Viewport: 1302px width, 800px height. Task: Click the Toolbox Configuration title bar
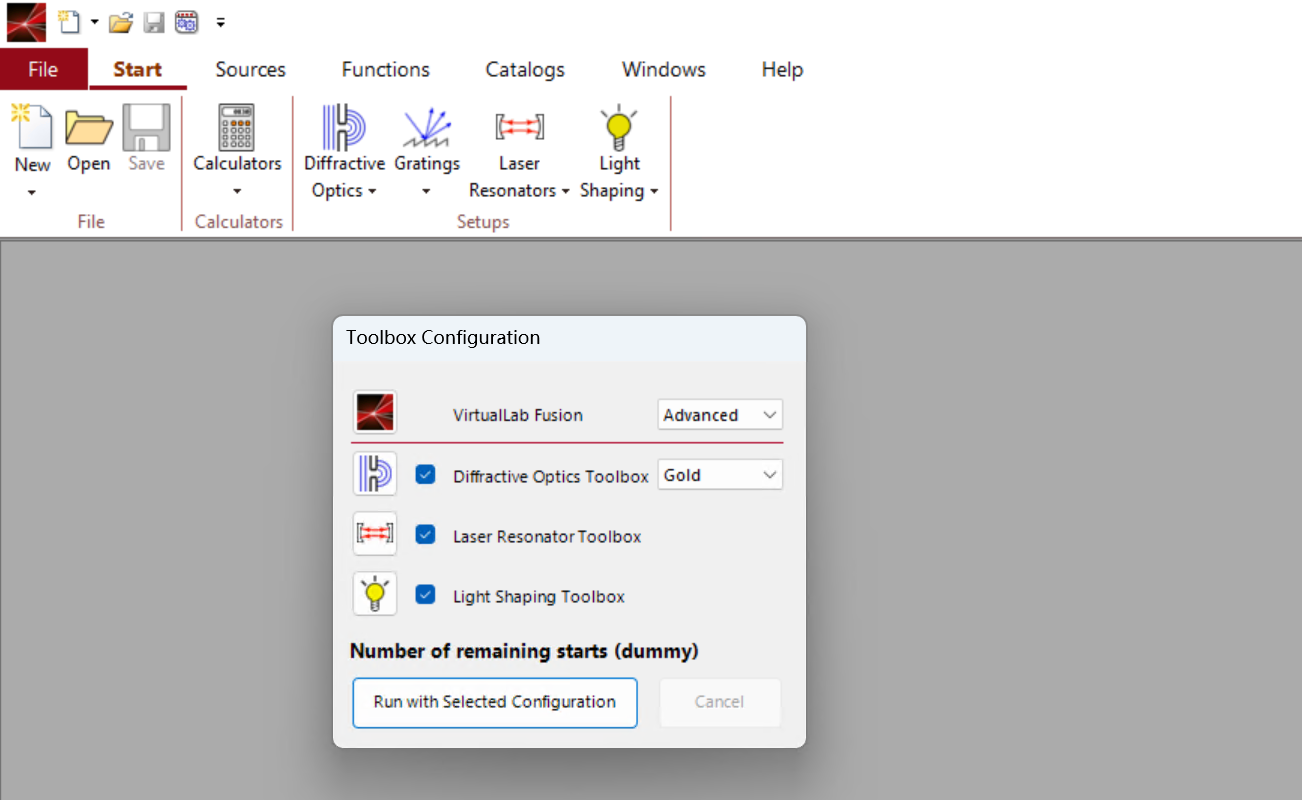(x=568, y=338)
